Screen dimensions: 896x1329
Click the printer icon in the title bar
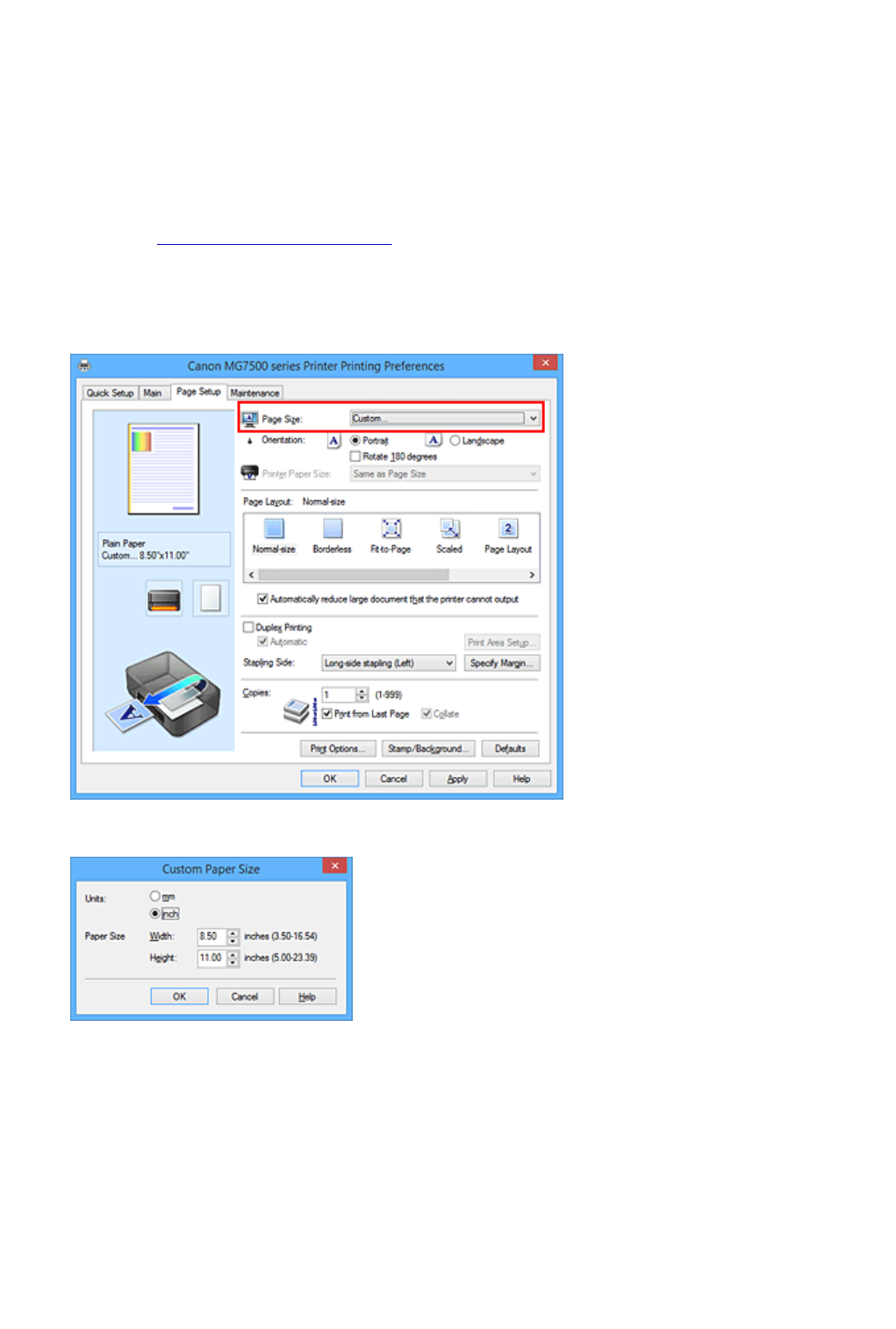(85, 366)
